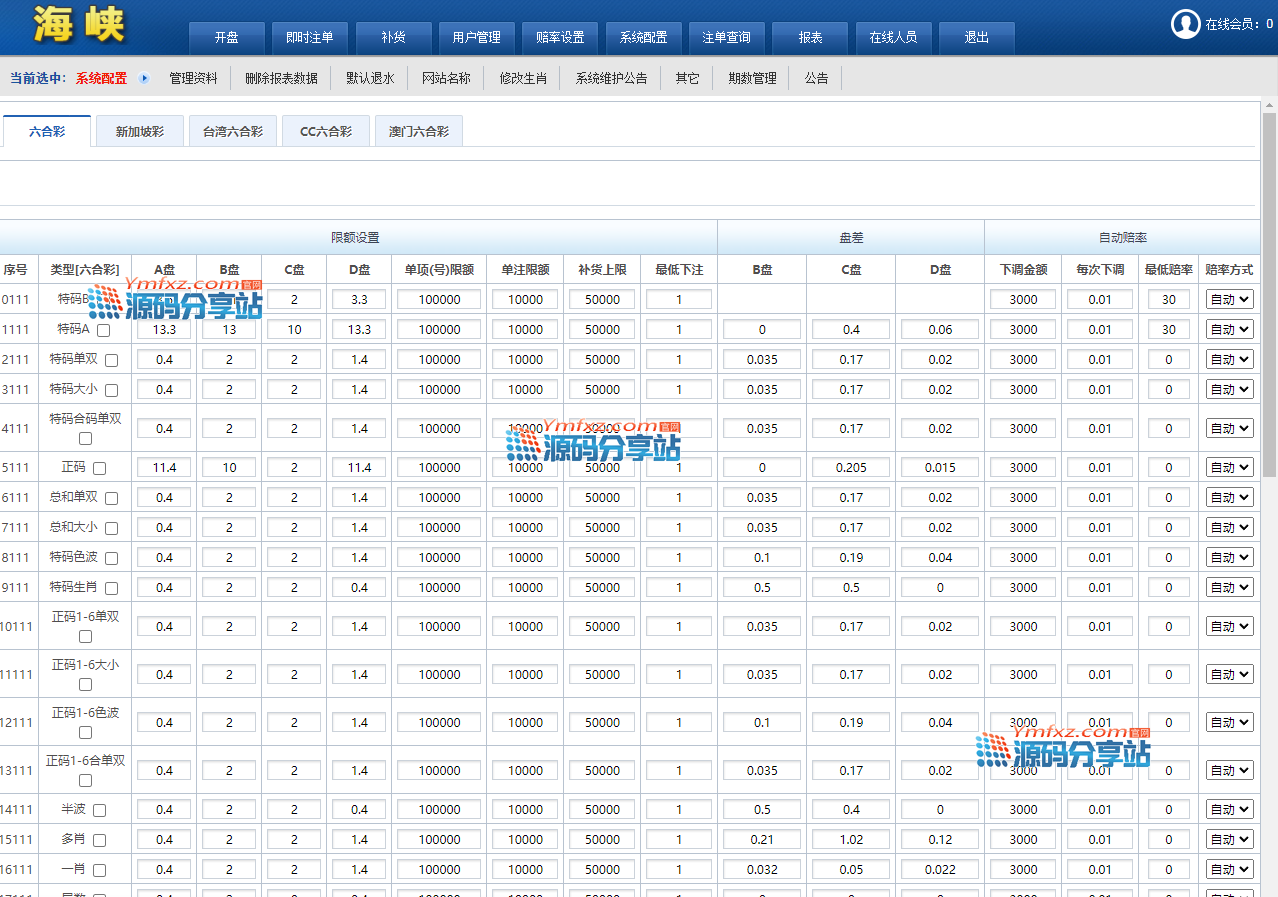
Task: Click the 海峡 site logo
Action: (80, 25)
